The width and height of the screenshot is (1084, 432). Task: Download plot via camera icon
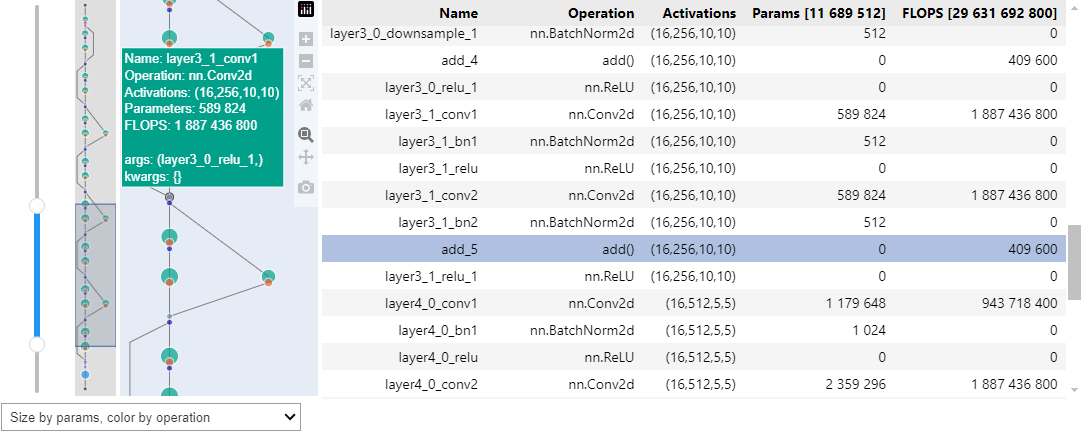[x=306, y=187]
